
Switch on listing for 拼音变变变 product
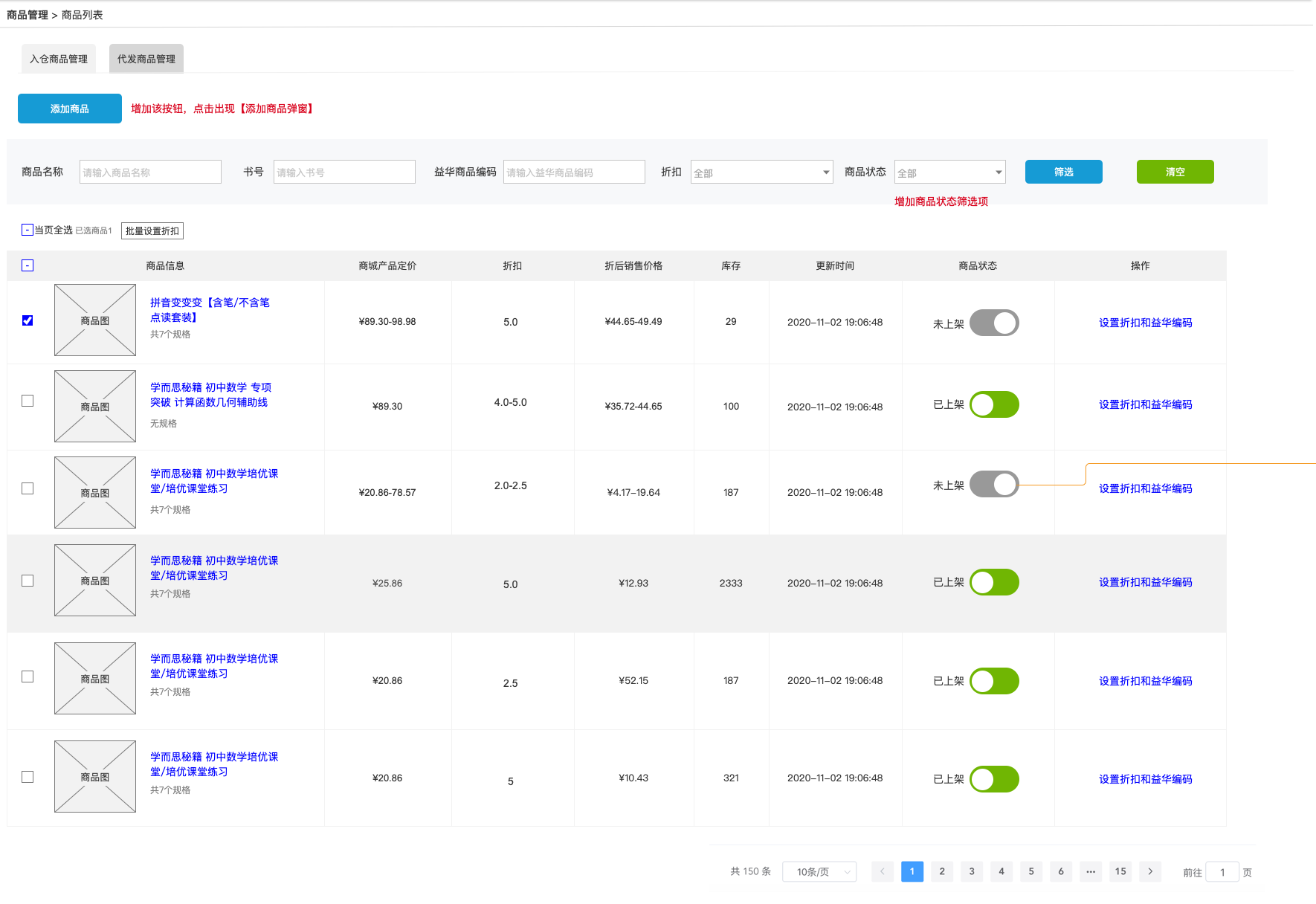(x=994, y=323)
